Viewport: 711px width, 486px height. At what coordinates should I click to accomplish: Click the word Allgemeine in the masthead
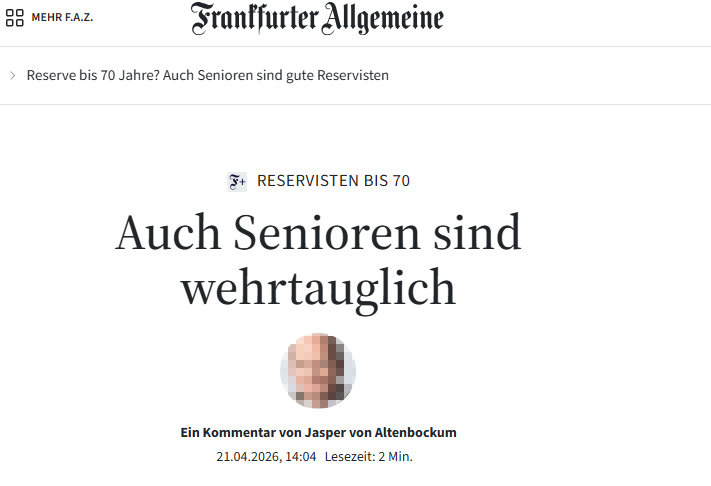click(383, 19)
